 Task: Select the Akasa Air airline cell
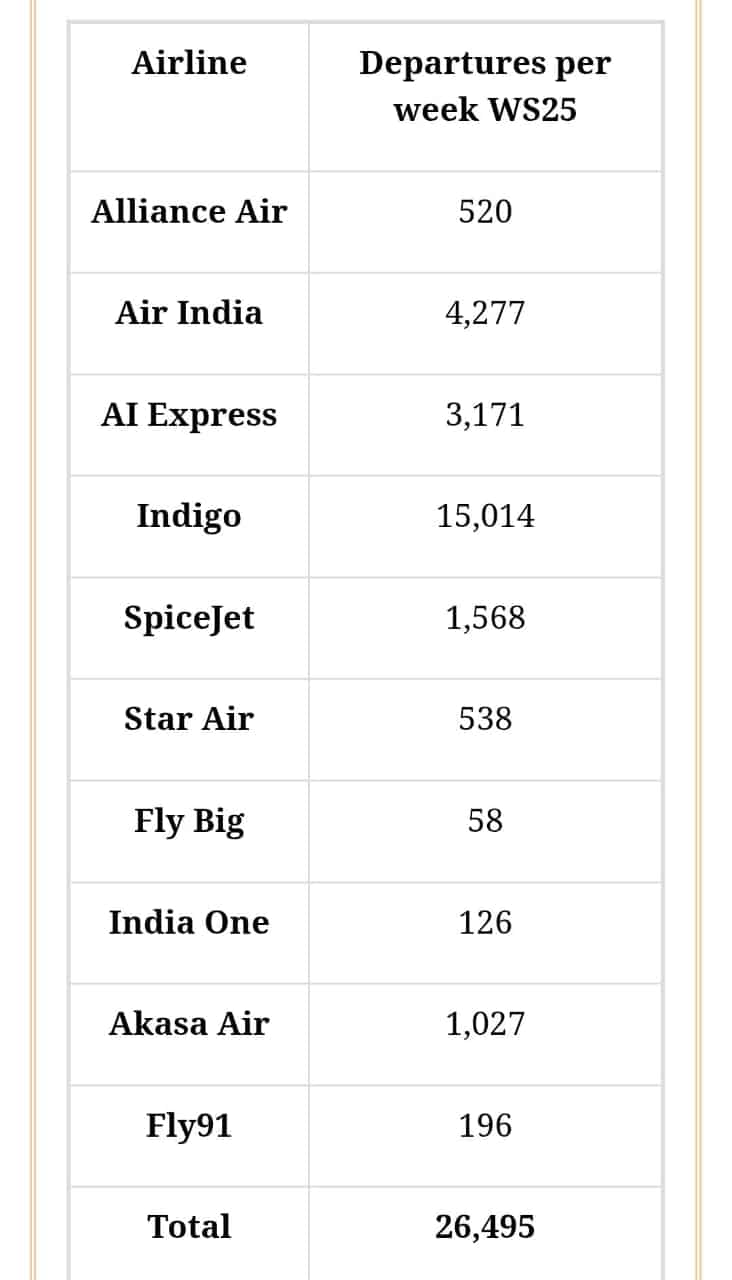click(189, 1024)
